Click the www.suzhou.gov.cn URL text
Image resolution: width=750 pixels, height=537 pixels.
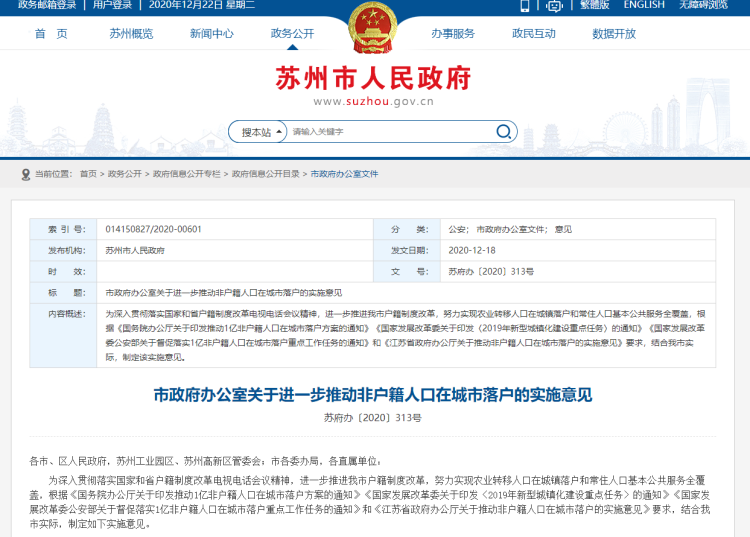click(x=374, y=101)
